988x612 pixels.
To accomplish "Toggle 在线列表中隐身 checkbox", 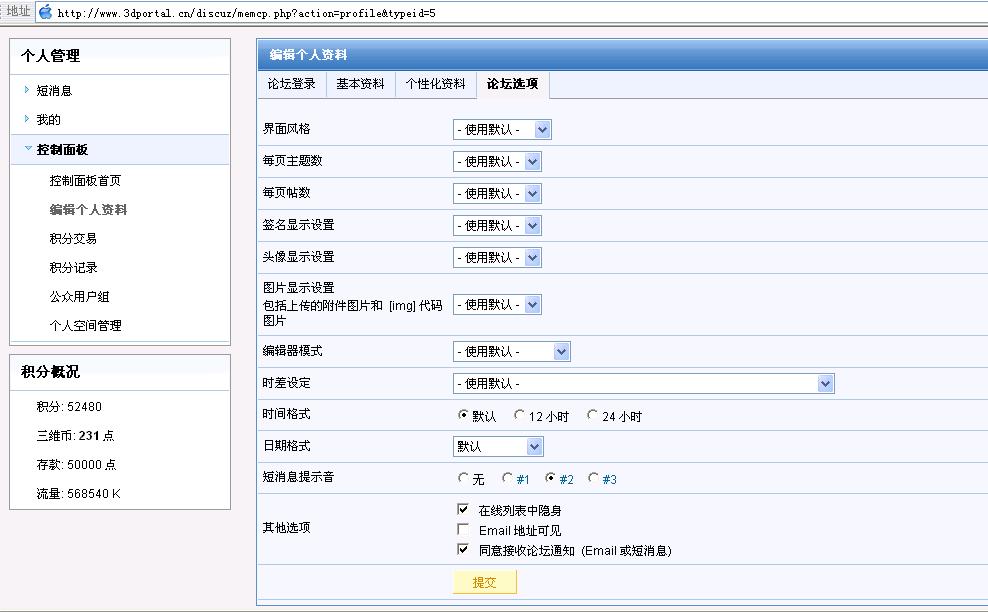I will pyautogui.click(x=463, y=509).
